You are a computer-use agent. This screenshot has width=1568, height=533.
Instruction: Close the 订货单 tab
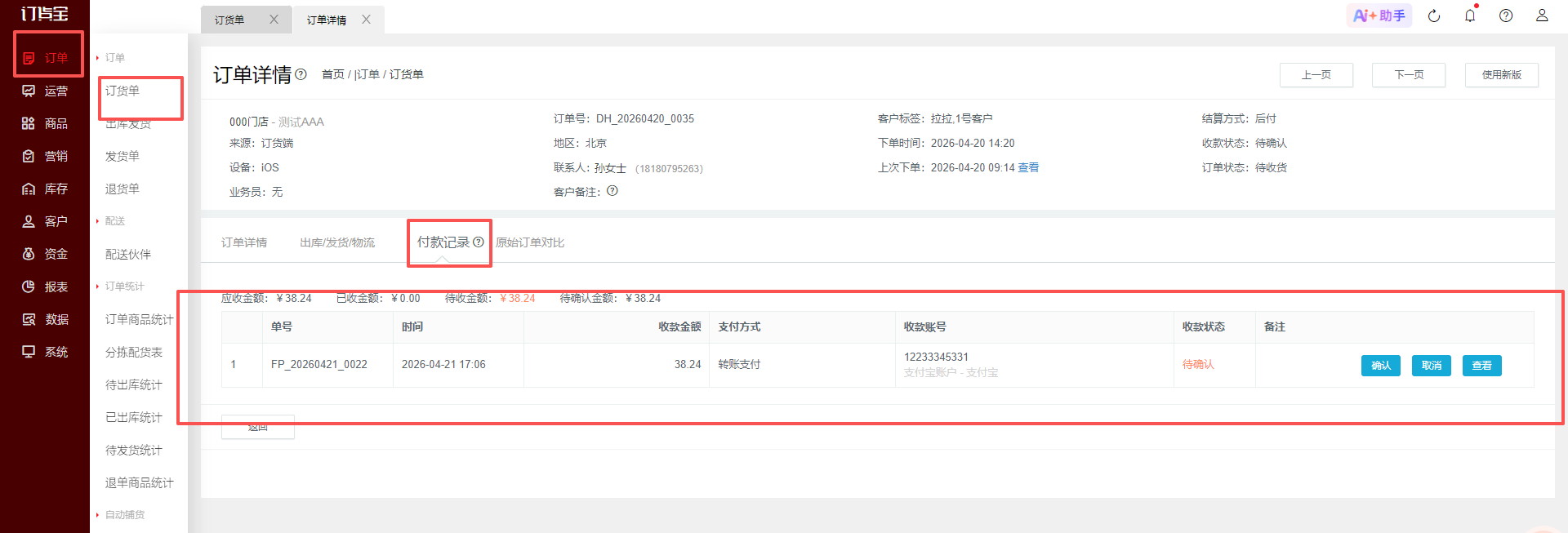coord(274,20)
